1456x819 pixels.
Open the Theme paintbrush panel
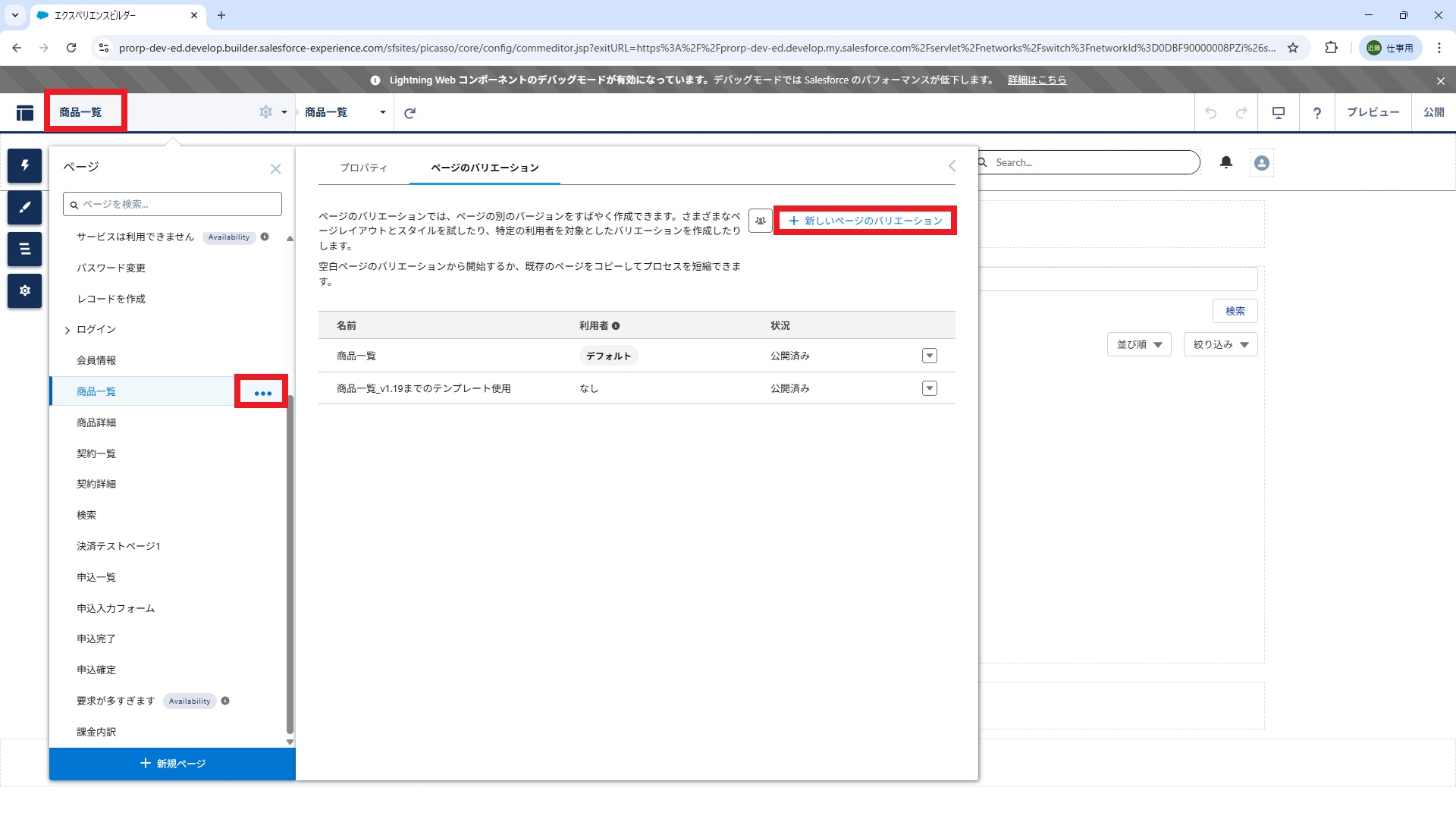pos(24,207)
